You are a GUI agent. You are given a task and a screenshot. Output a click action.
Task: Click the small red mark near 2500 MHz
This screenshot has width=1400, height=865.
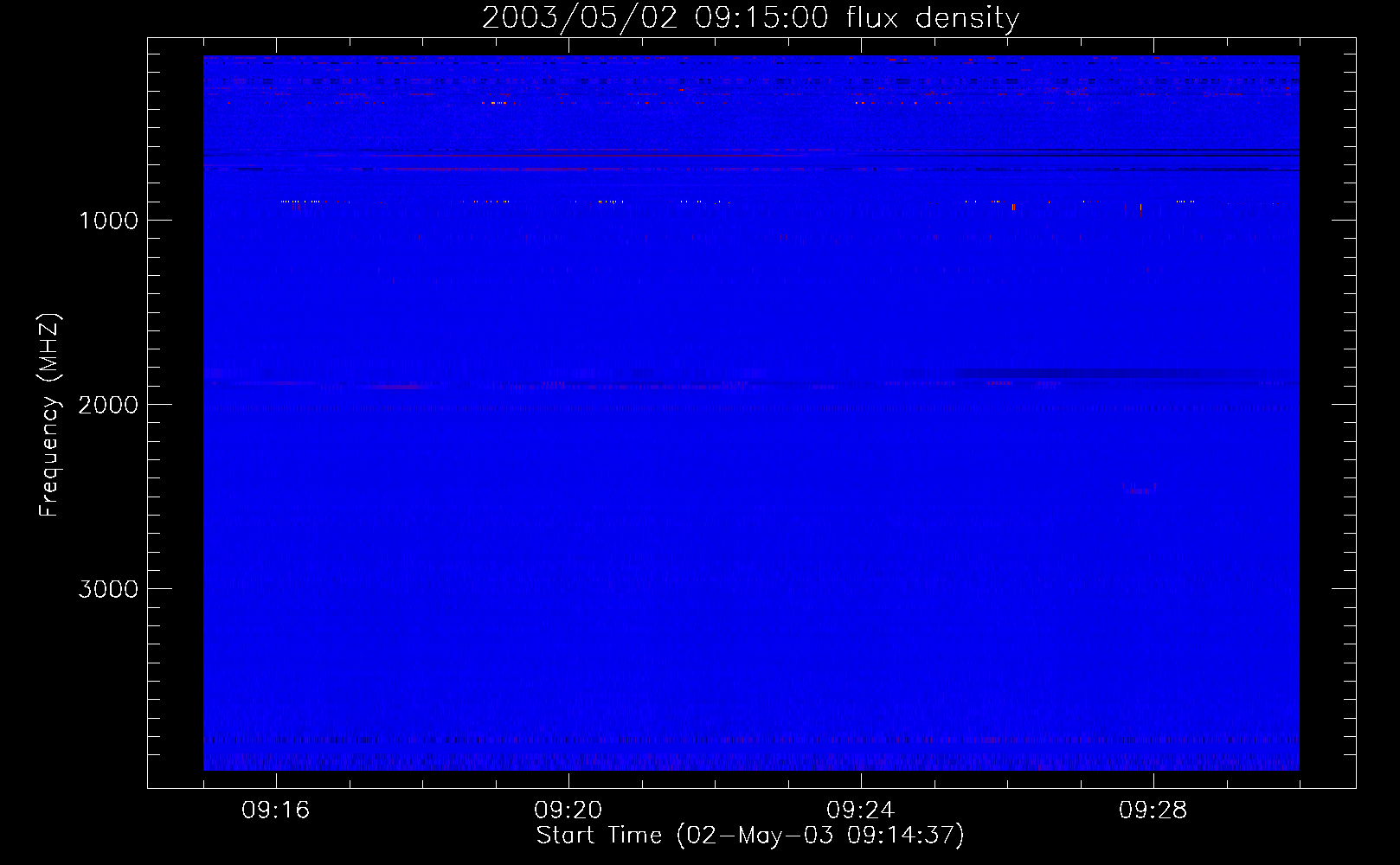1140,490
